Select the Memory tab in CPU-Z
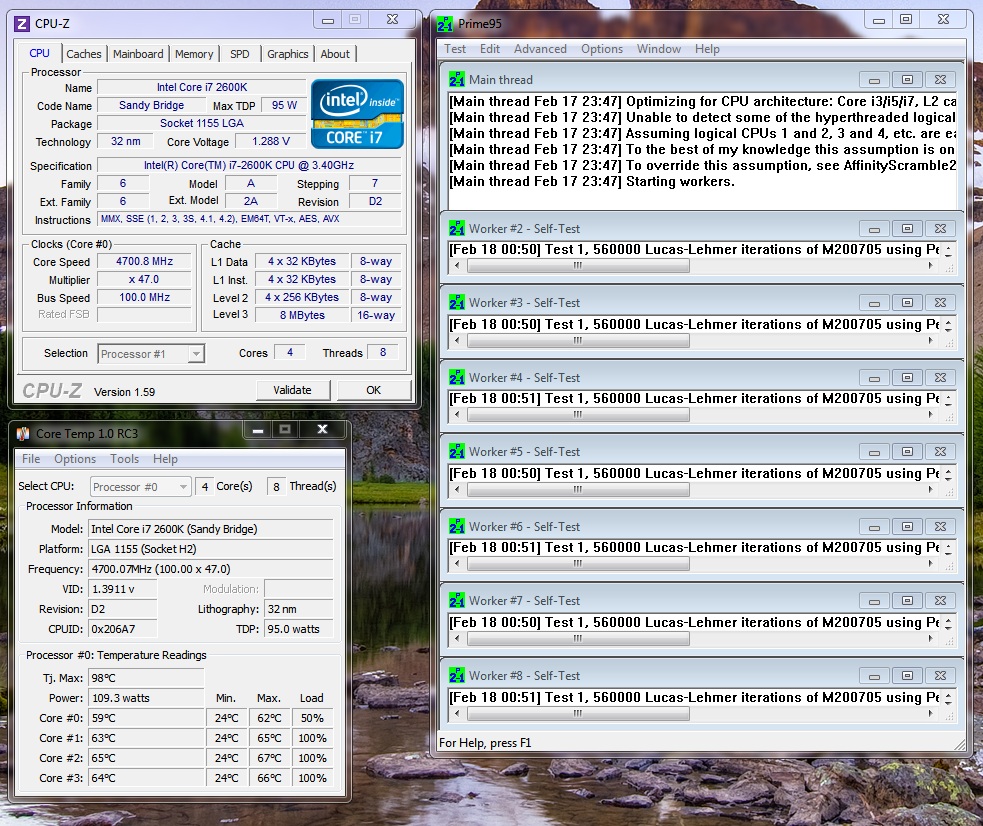 point(194,54)
